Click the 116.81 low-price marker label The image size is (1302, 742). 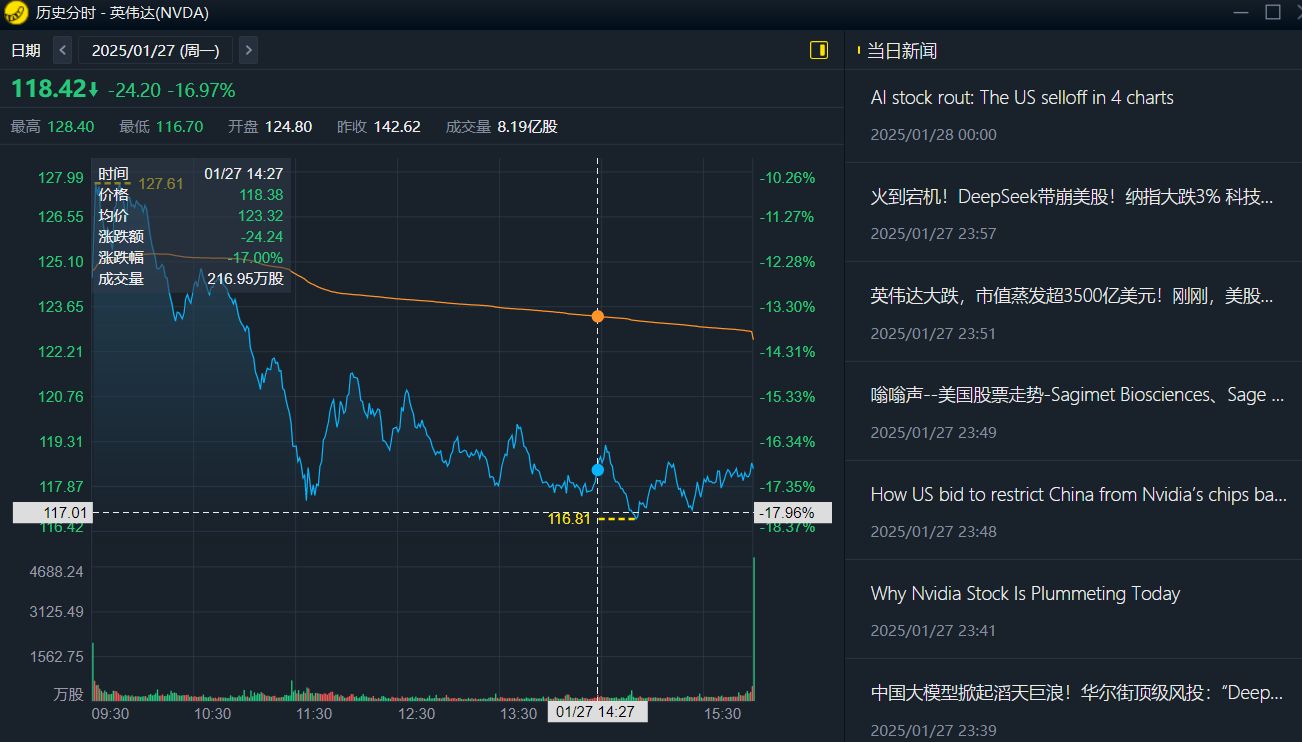point(569,519)
